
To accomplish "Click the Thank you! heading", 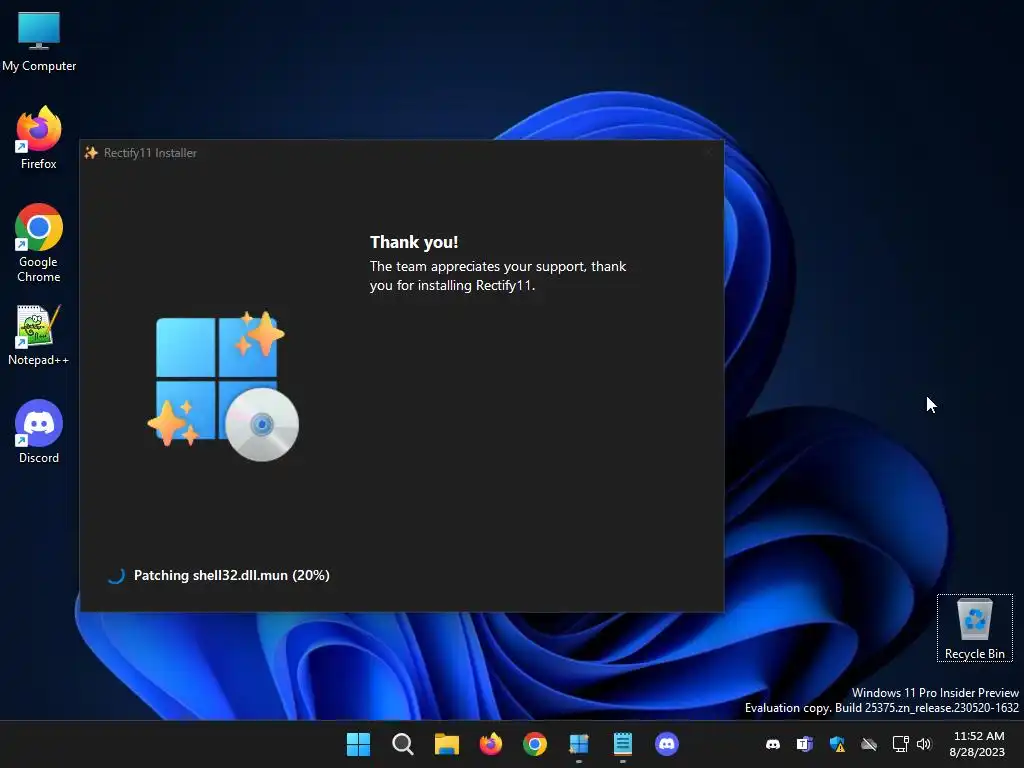I will pos(414,242).
